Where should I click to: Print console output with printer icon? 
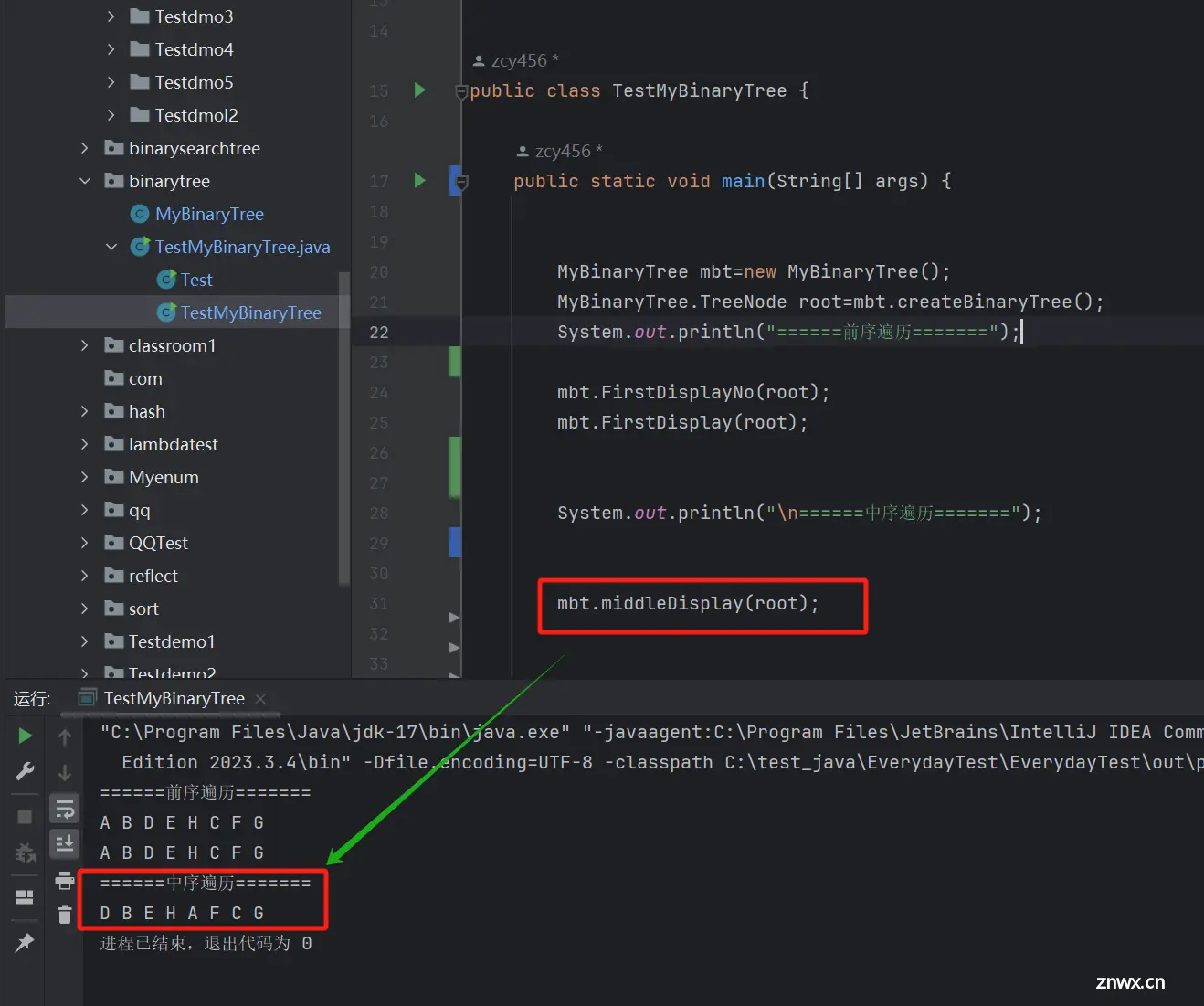point(65,880)
